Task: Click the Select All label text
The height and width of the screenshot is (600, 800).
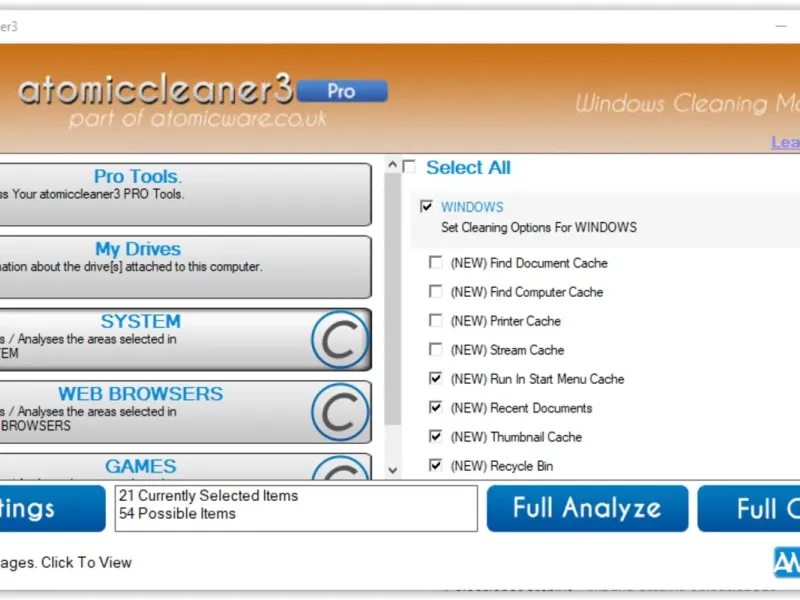Action: [468, 167]
